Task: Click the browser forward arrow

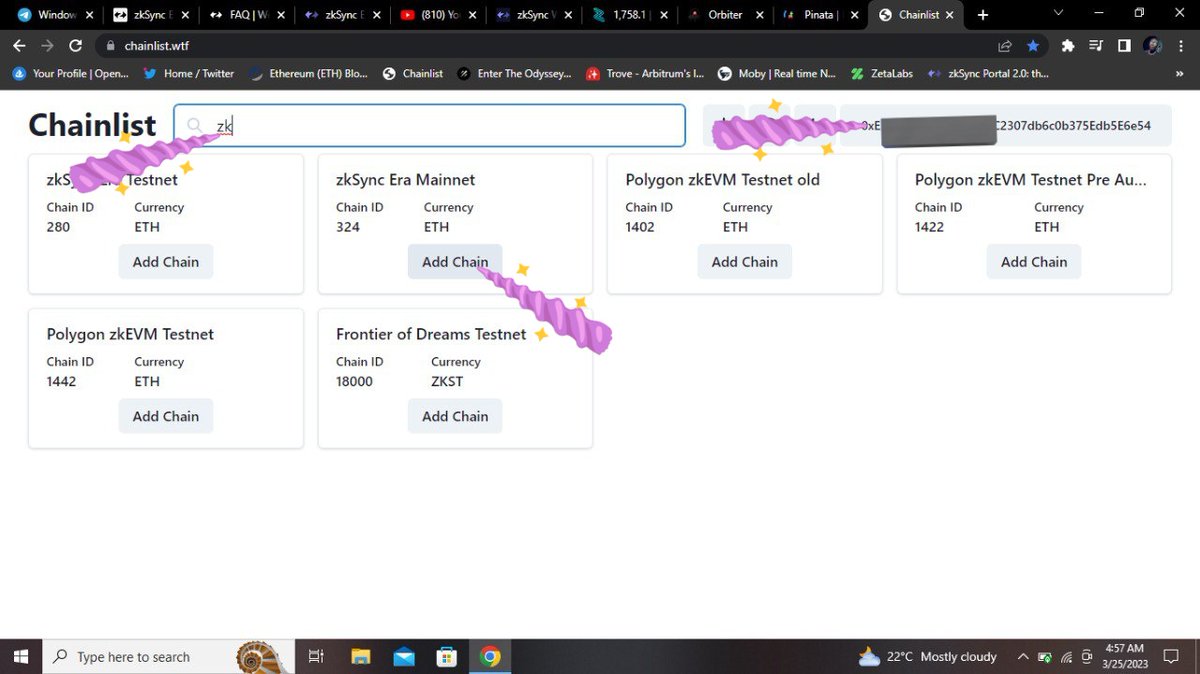Action: pyautogui.click(x=47, y=46)
